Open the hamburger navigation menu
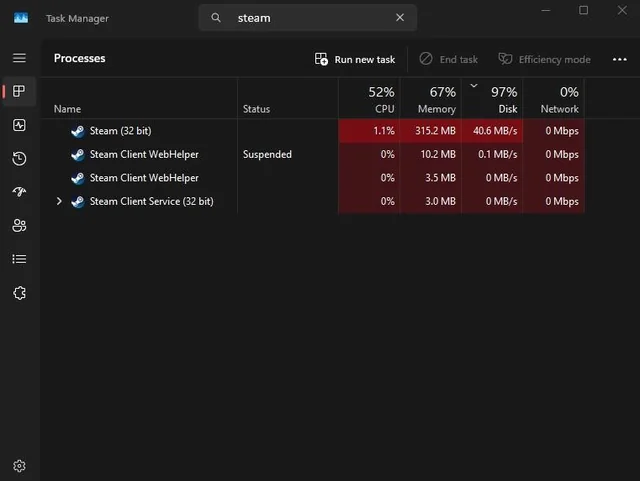 click(x=19, y=59)
